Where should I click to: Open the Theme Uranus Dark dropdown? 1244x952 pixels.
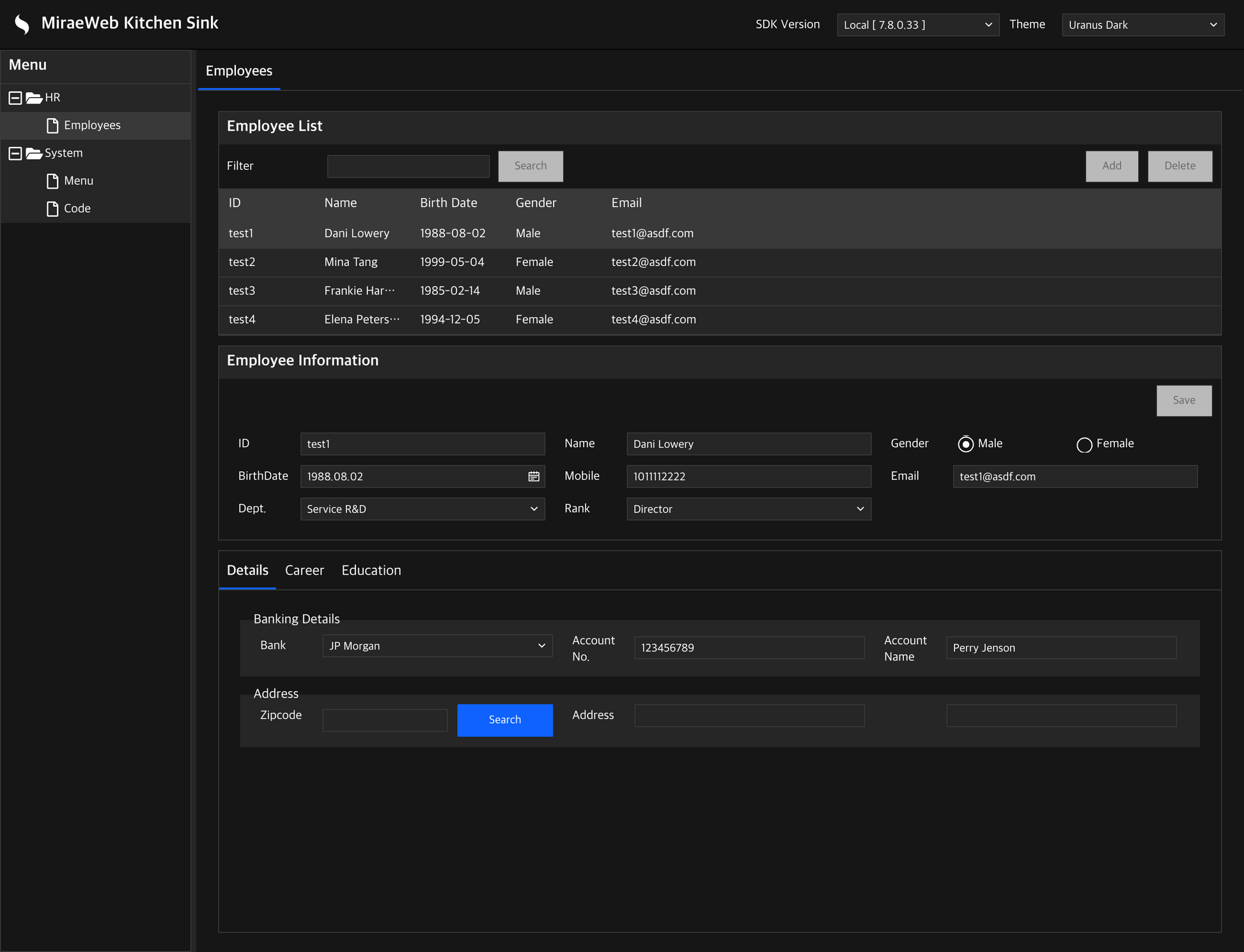(1142, 25)
